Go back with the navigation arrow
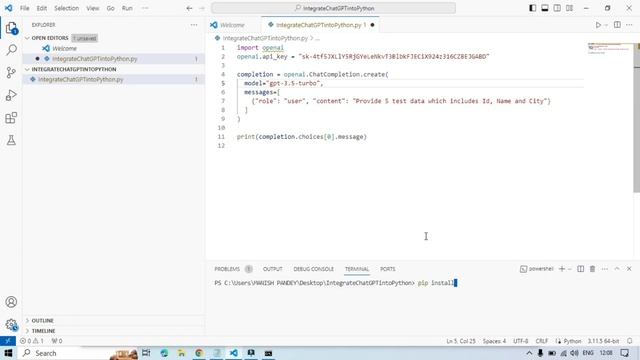Viewport: 640px width, 360px height. 189,8
